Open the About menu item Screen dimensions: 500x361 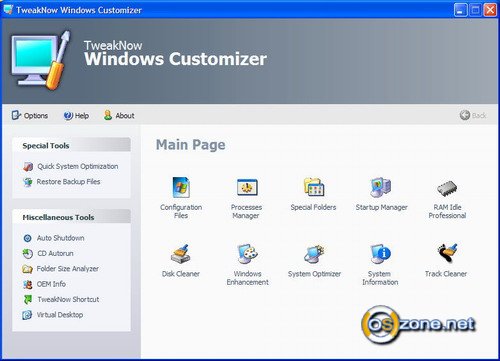pyautogui.click(x=119, y=115)
